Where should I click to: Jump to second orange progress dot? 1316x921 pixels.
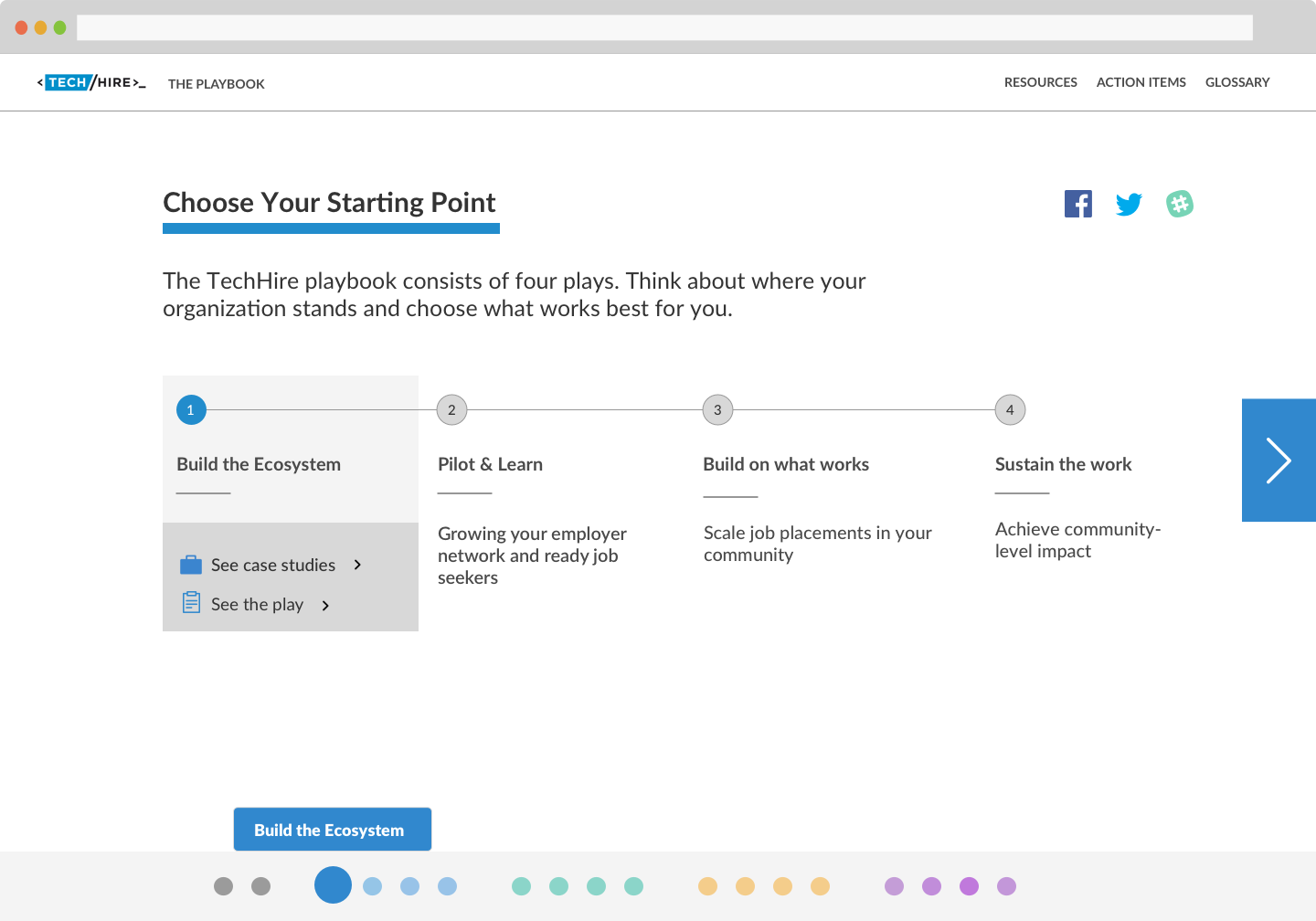point(746,886)
